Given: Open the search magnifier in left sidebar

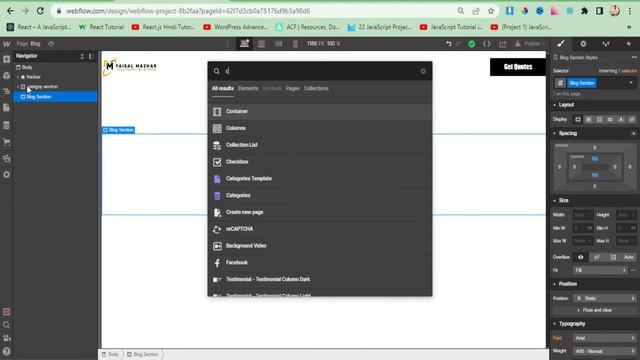Looking at the screenshot, I should [x=7, y=325].
